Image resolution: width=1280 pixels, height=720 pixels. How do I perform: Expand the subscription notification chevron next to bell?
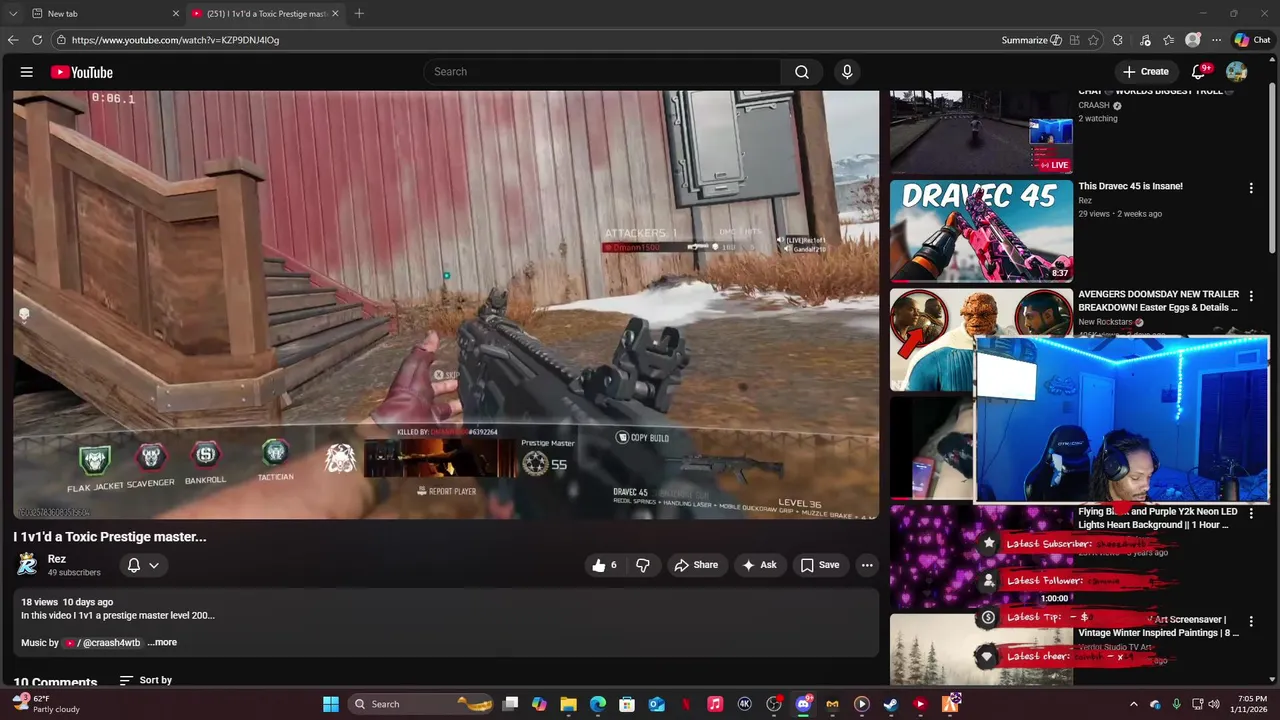point(154,565)
